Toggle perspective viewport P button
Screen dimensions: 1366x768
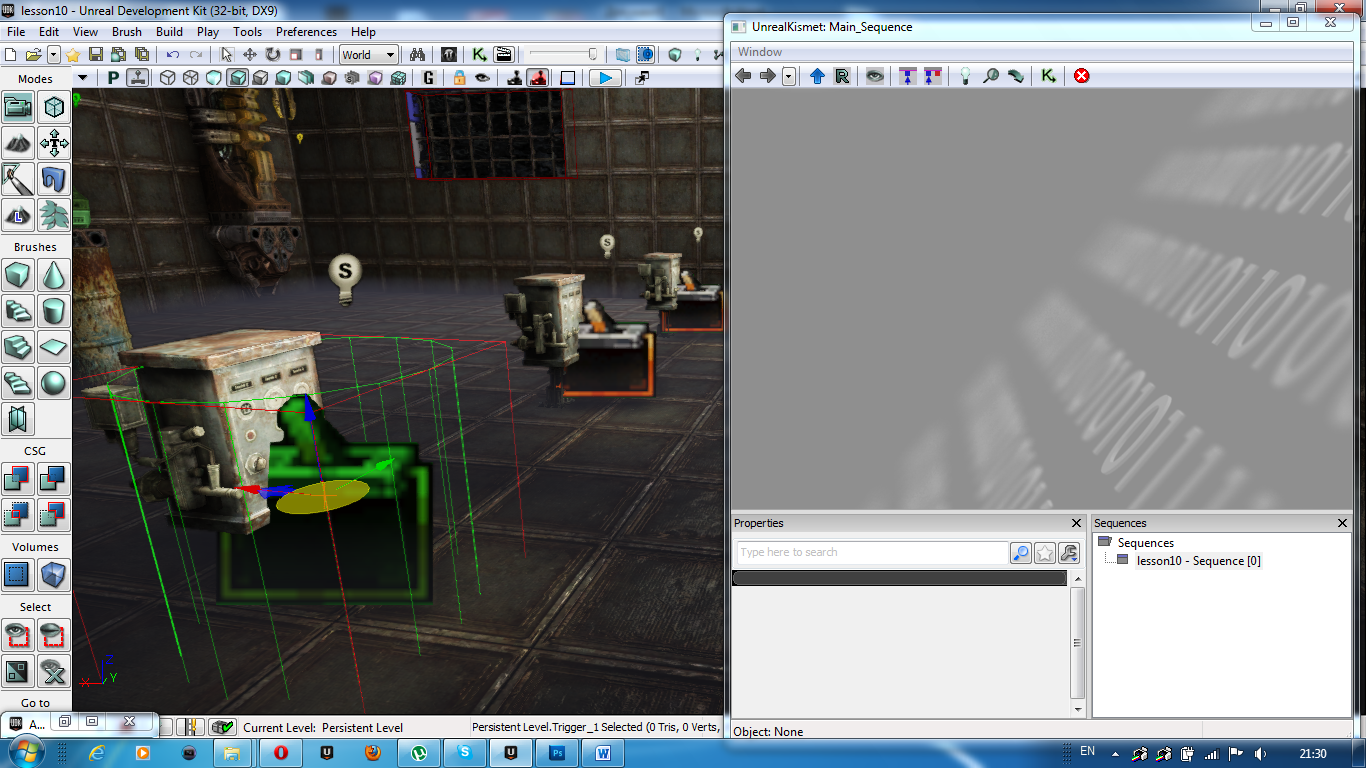(113, 78)
